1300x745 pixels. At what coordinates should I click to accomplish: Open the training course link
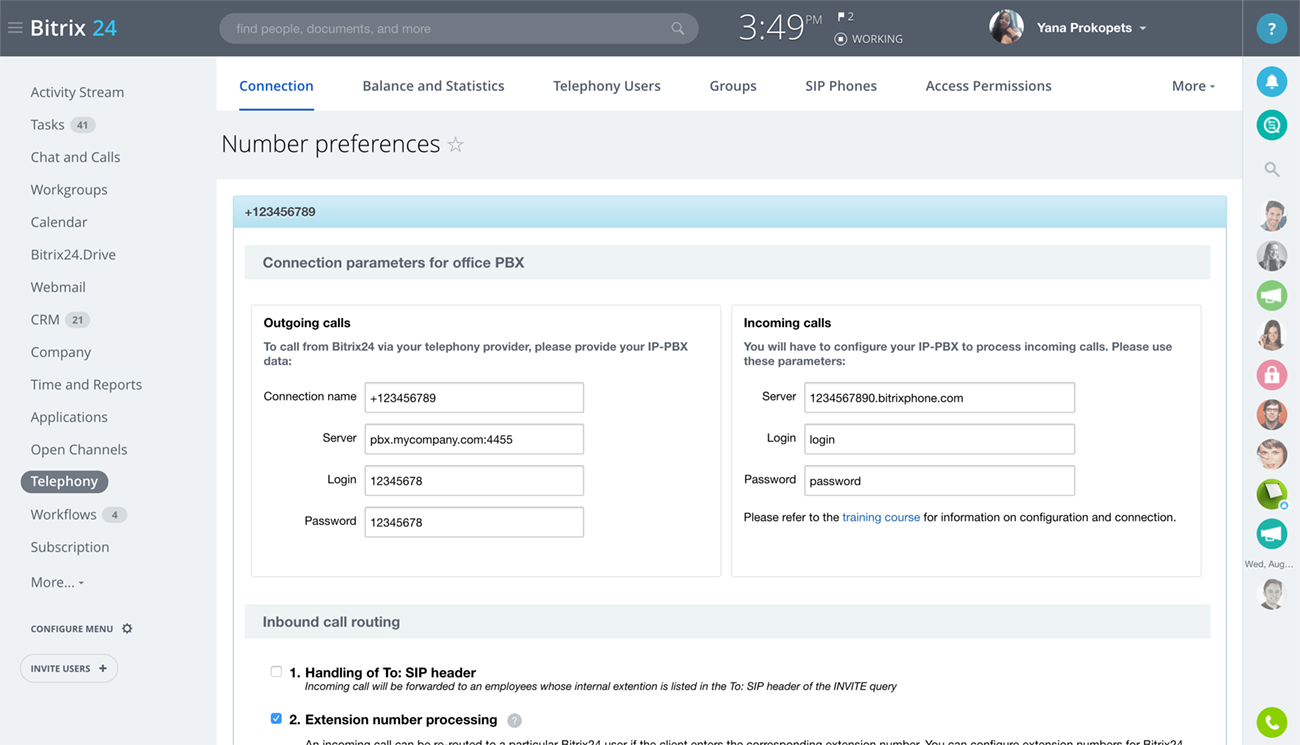tap(880, 517)
